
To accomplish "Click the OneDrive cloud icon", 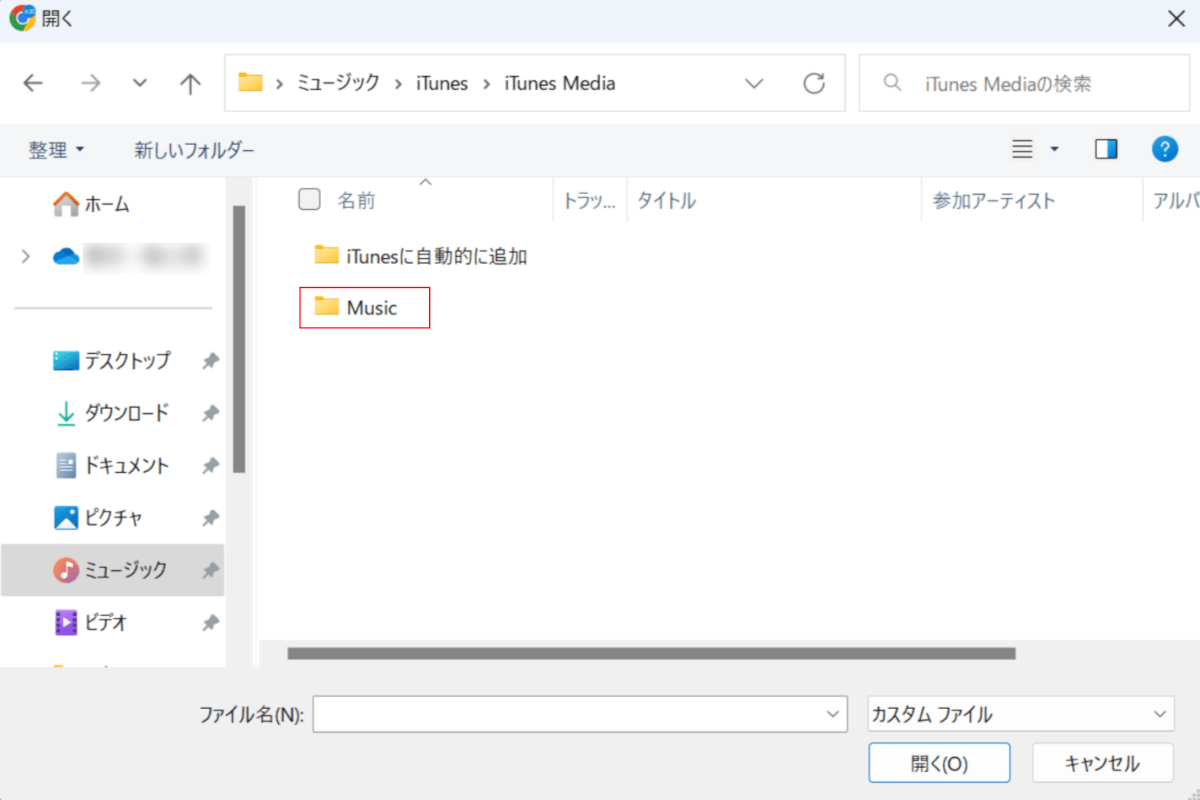I will 66,257.
